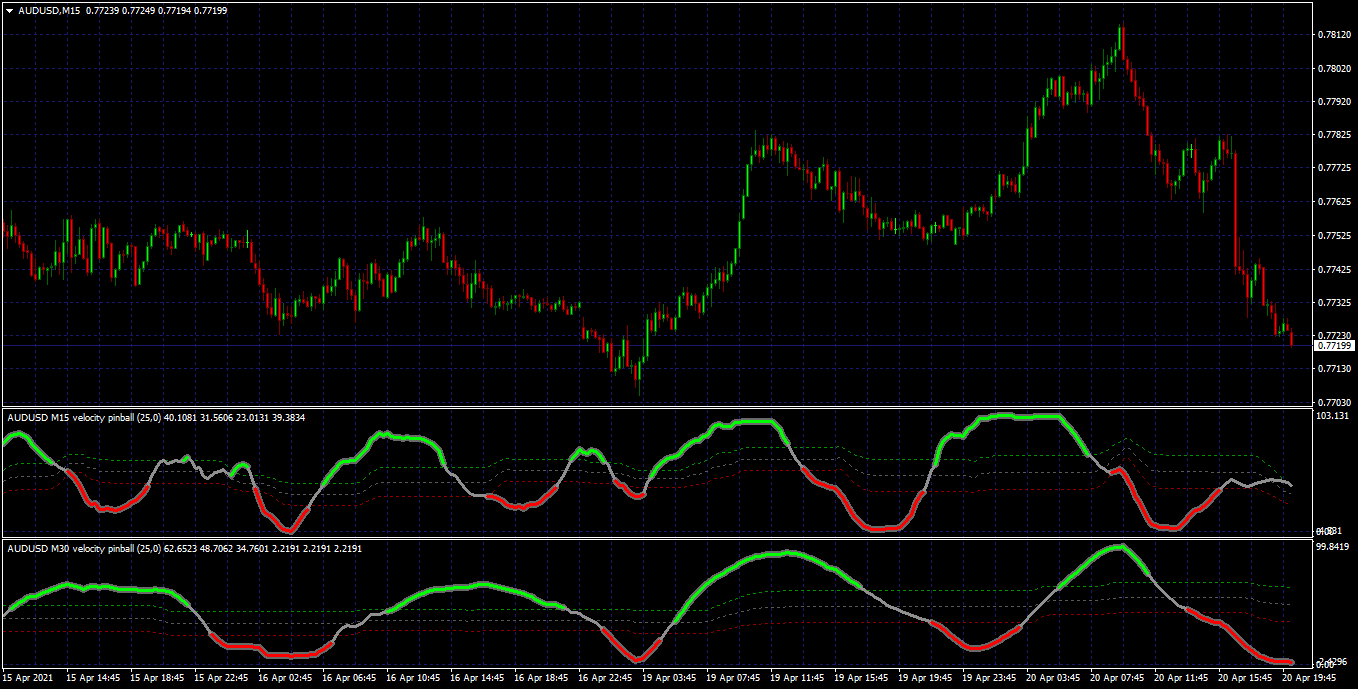Click the 15 Apr 2021 date label
Screen dimensions: 1358x689
click(30, 677)
